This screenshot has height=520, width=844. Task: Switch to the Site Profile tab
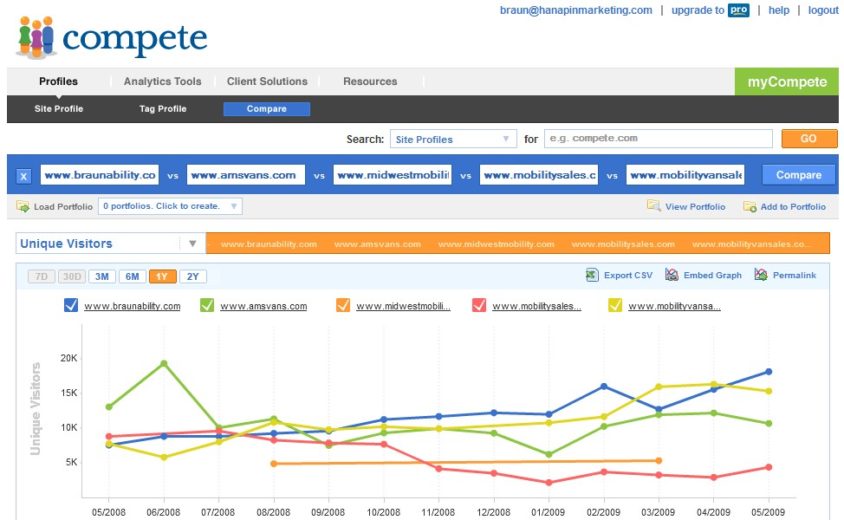point(59,109)
